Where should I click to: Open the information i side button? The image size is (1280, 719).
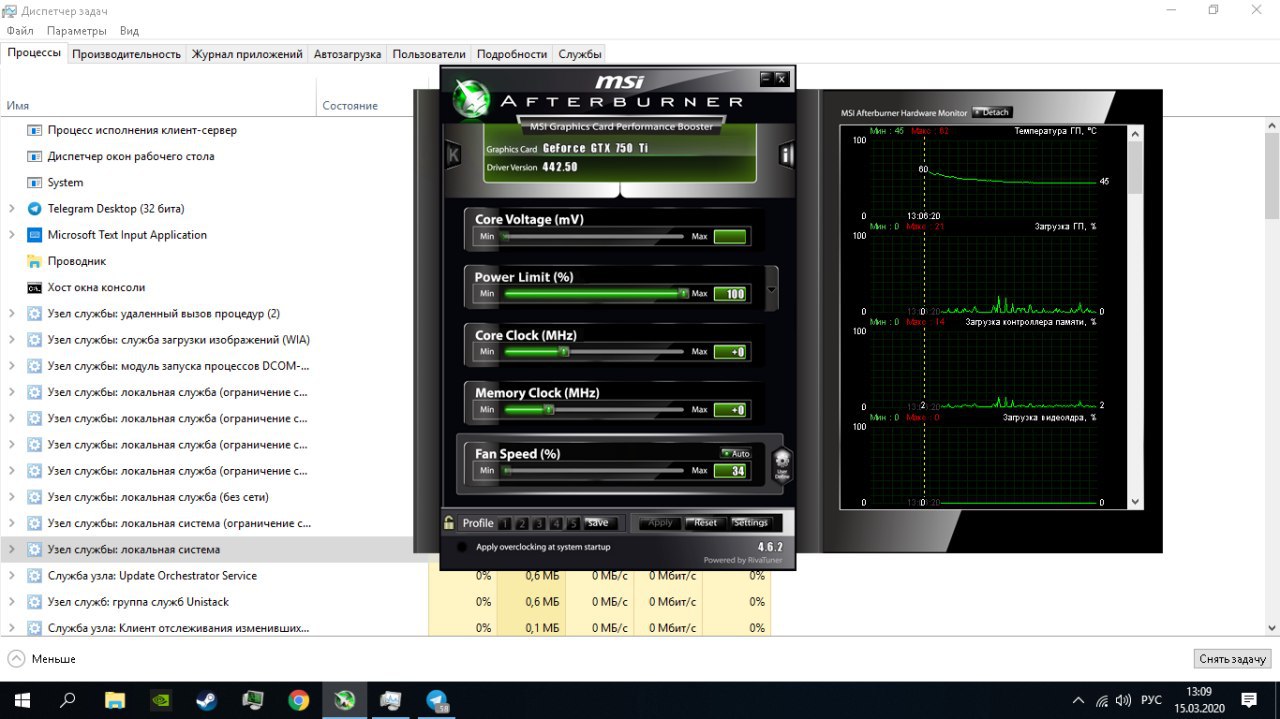[x=787, y=155]
